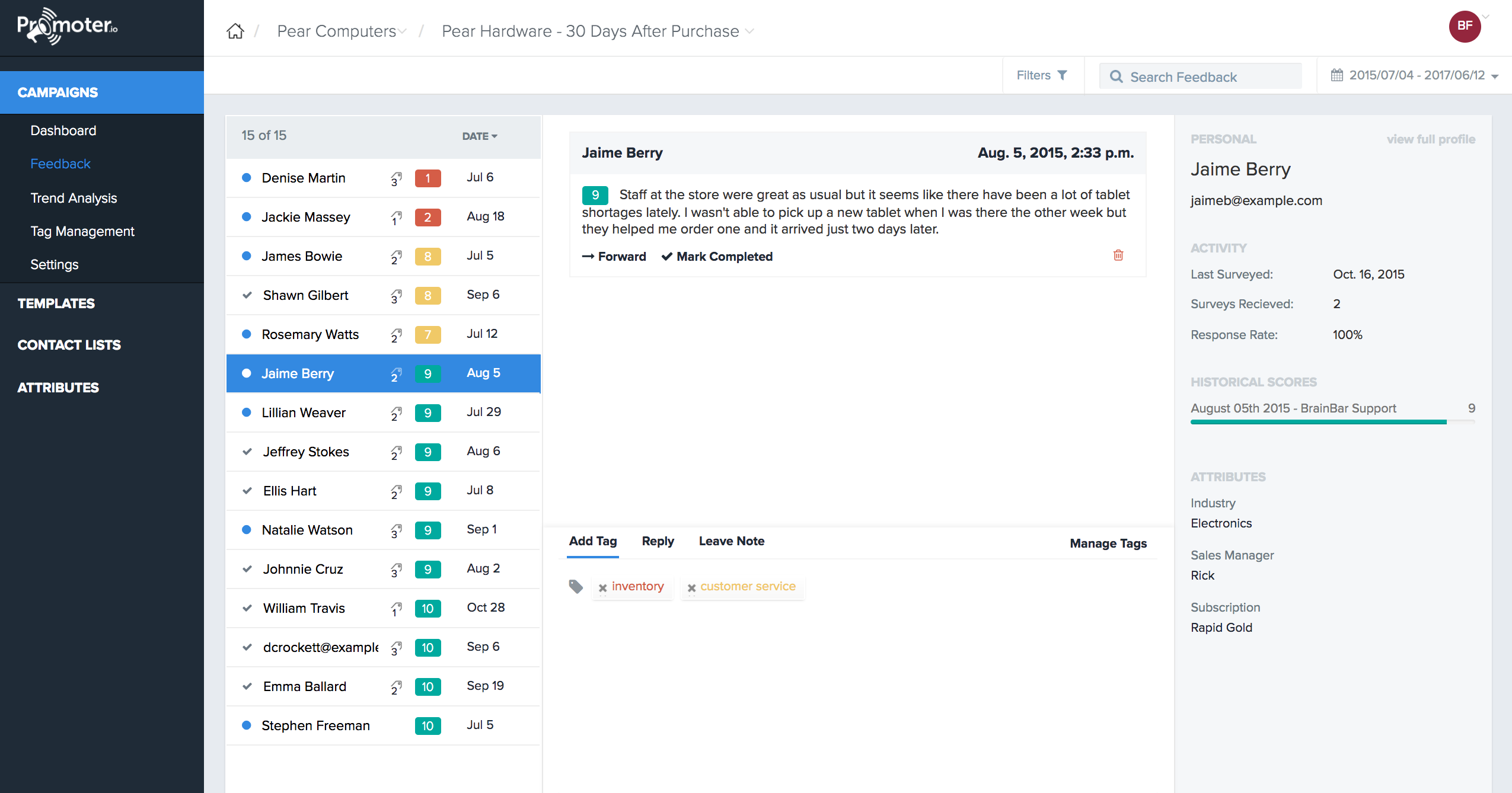The height and width of the screenshot is (793, 1512).
Task: Toggle the unread dot for Jackie Massey
Action: pos(247,217)
